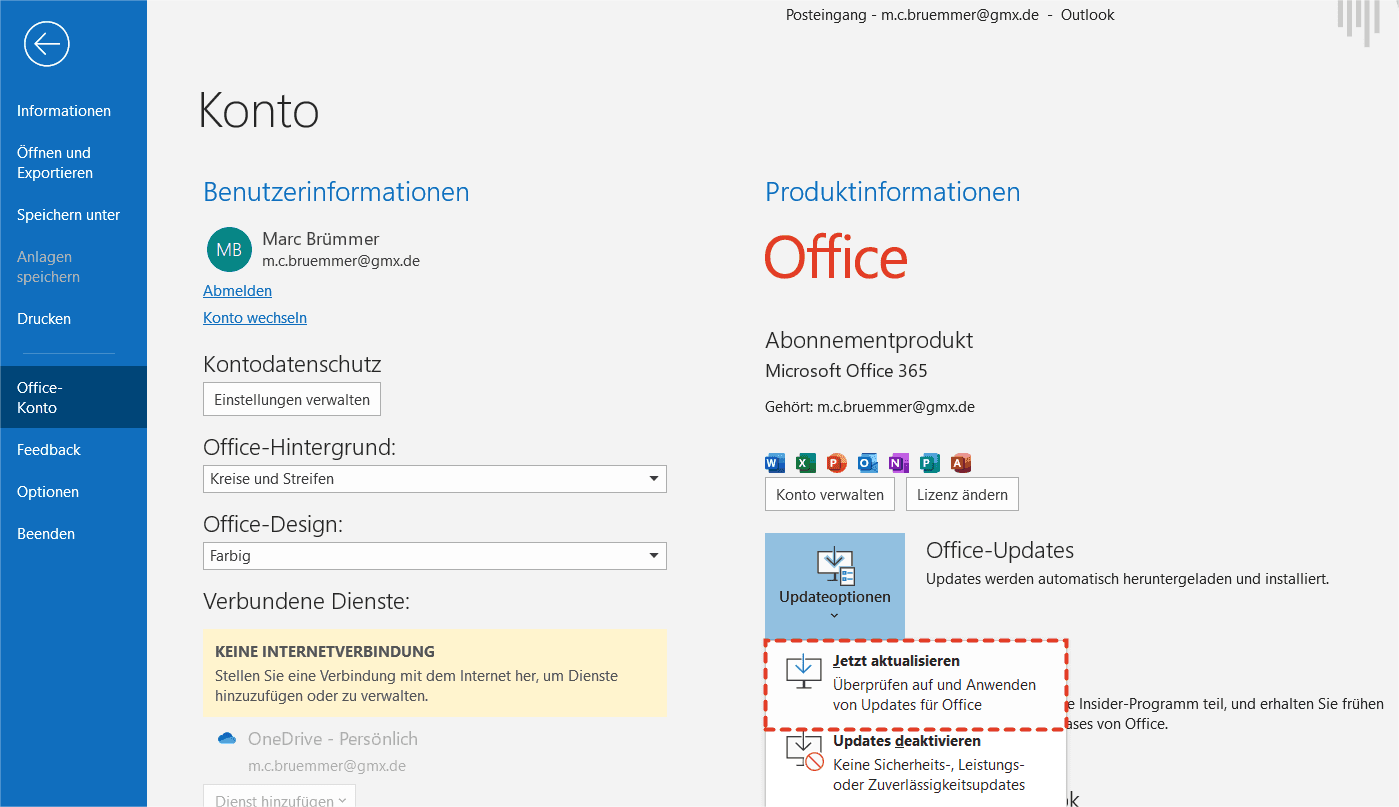Collapse the Updateoptionen dropdown button
1399x807 pixels.
coord(835,586)
